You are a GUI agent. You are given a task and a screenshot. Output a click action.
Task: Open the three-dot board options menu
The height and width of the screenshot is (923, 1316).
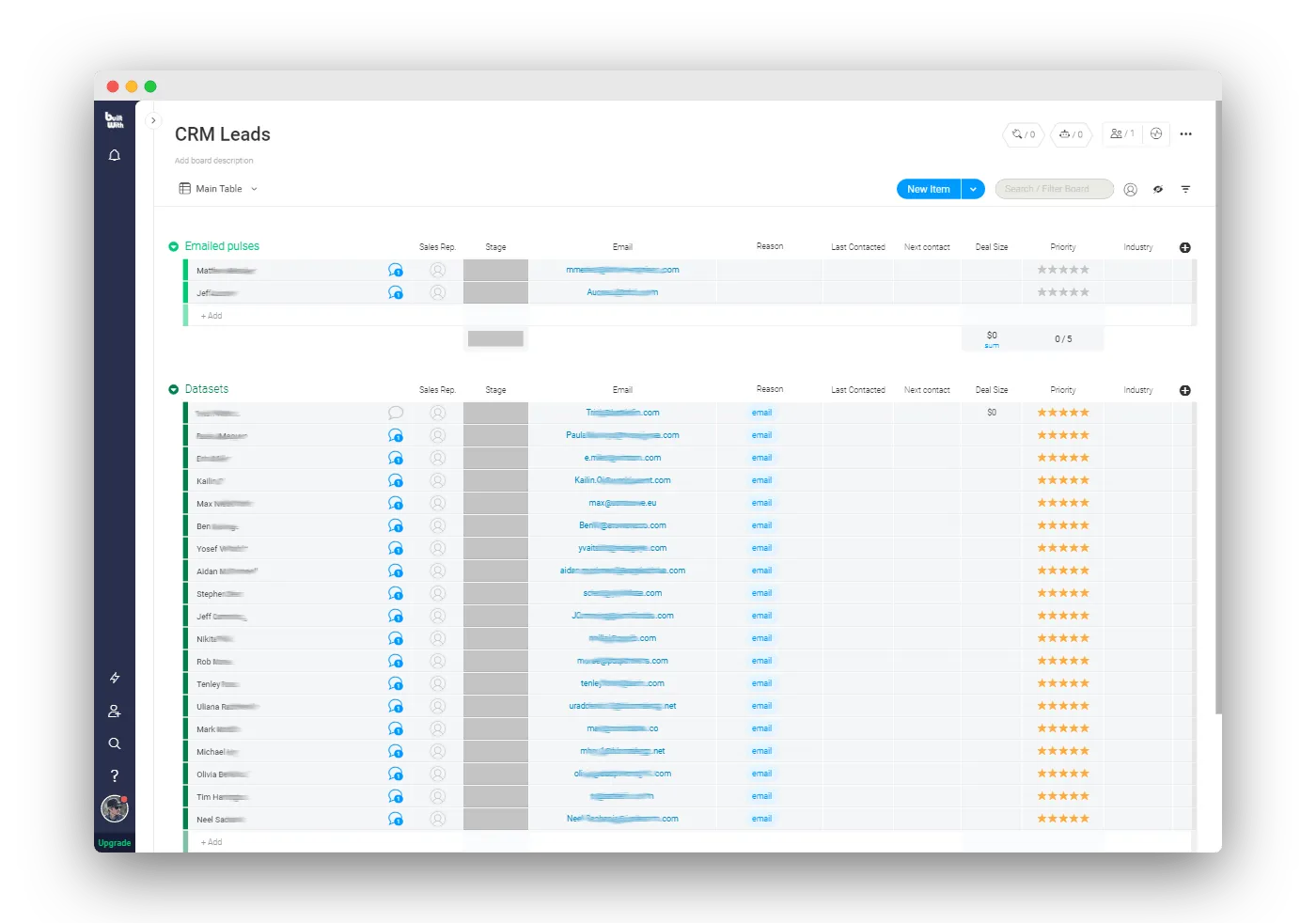[1185, 134]
